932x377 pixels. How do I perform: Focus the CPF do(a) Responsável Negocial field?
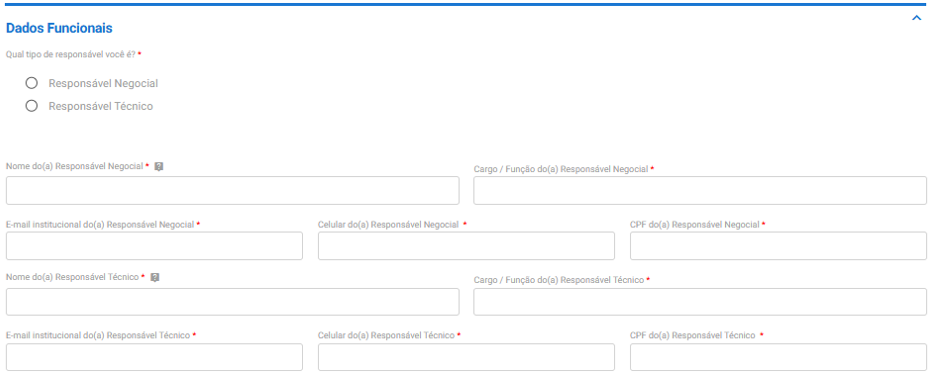(x=778, y=246)
